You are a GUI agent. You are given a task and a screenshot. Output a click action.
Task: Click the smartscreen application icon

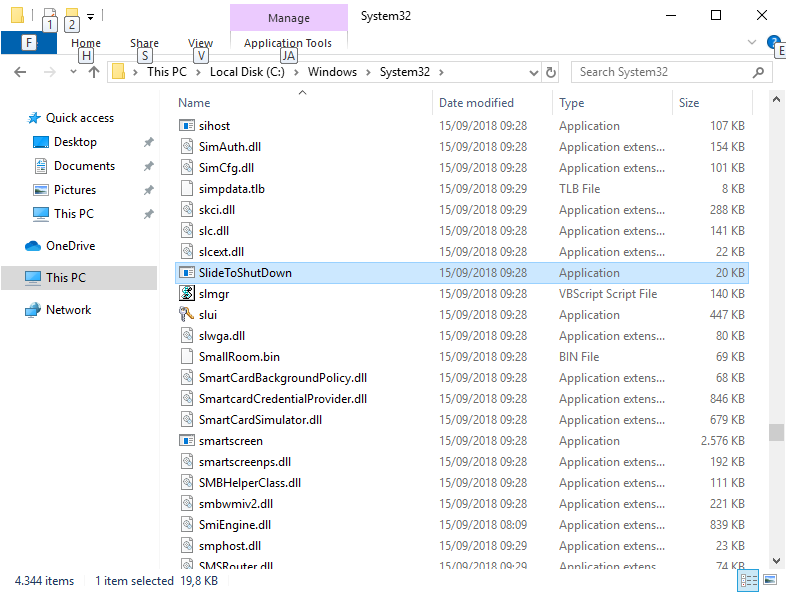click(186, 441)
